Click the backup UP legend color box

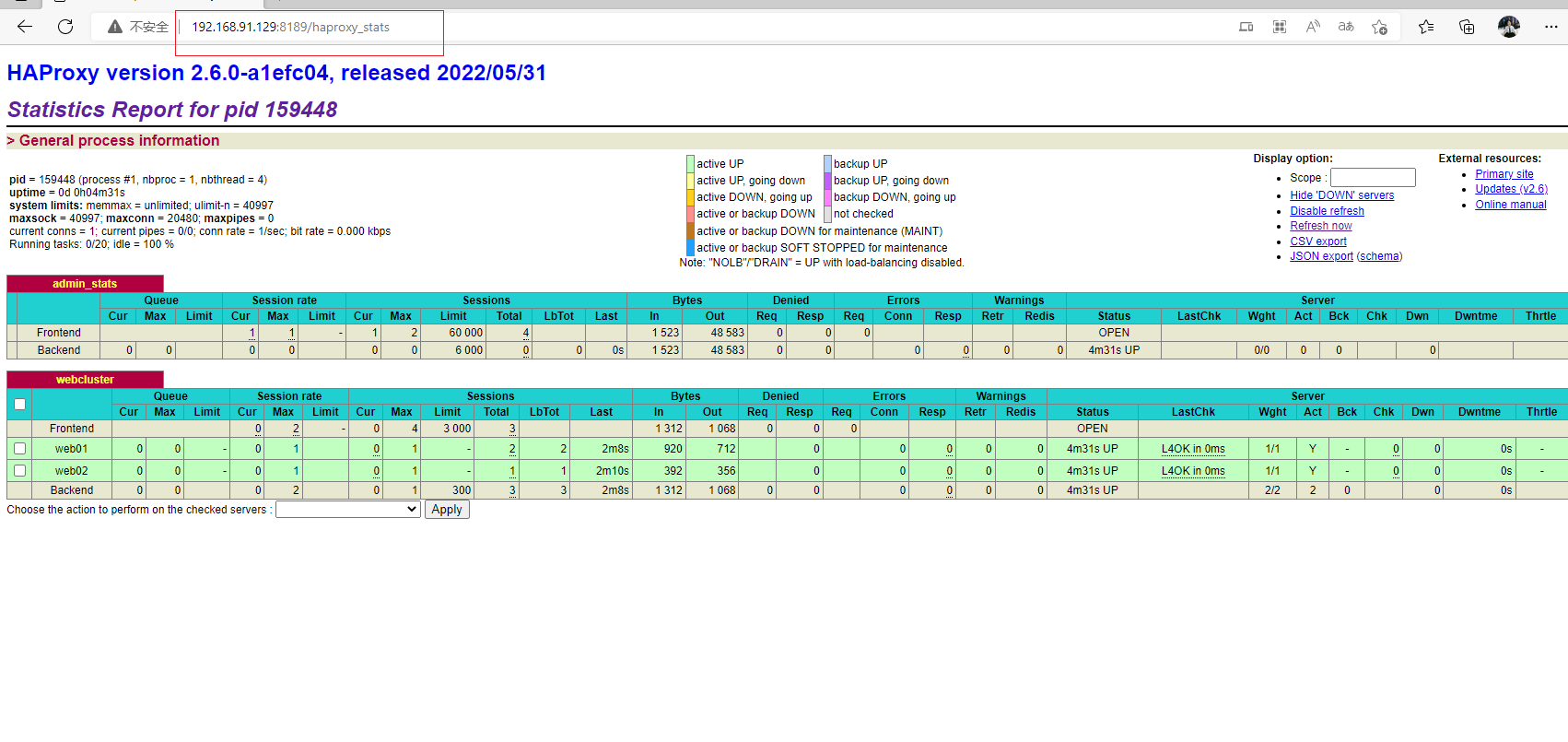tap(827, 164)
